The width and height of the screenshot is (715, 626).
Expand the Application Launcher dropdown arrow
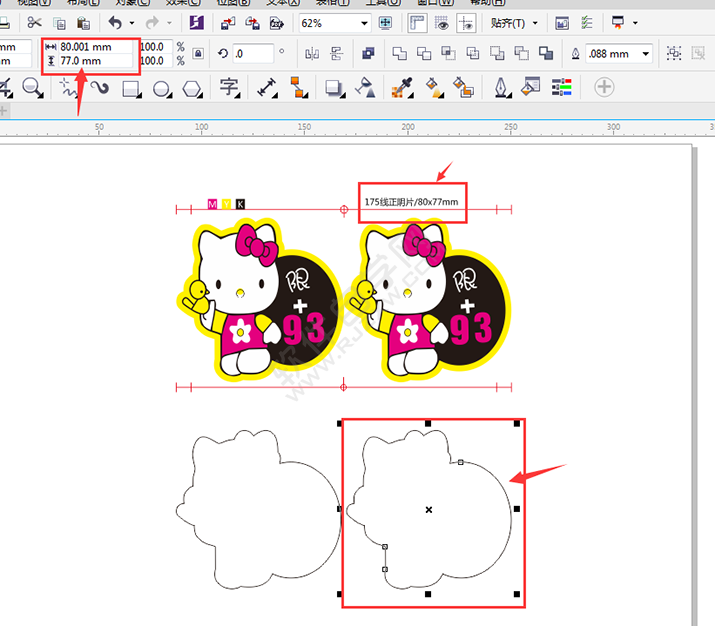tap(635, 23)
